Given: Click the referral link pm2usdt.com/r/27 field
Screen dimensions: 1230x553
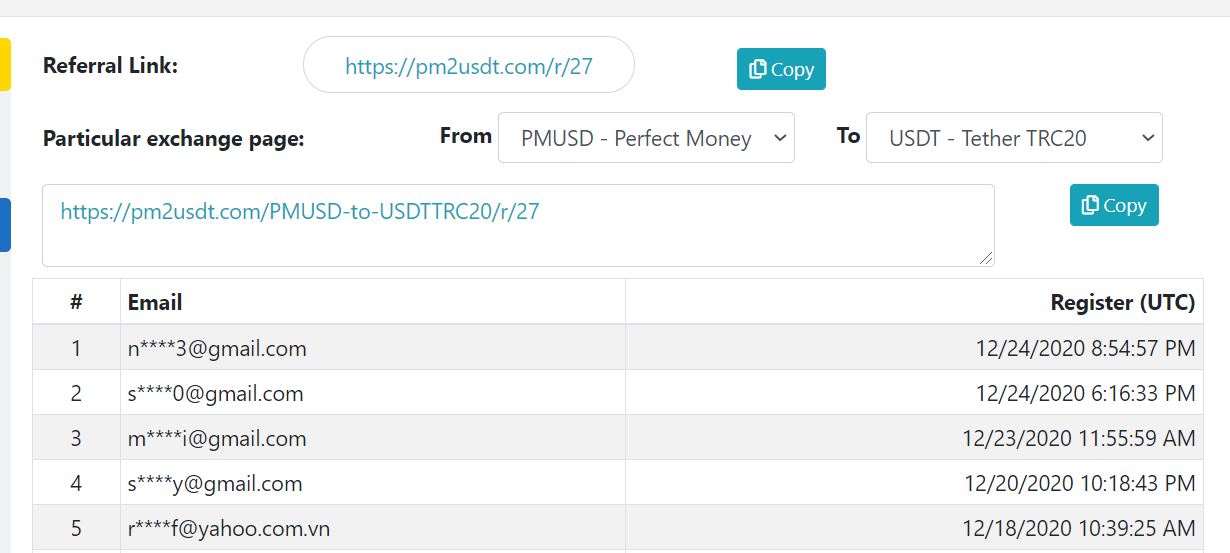Looking at the screenshot, I should (x=469, y=66).
